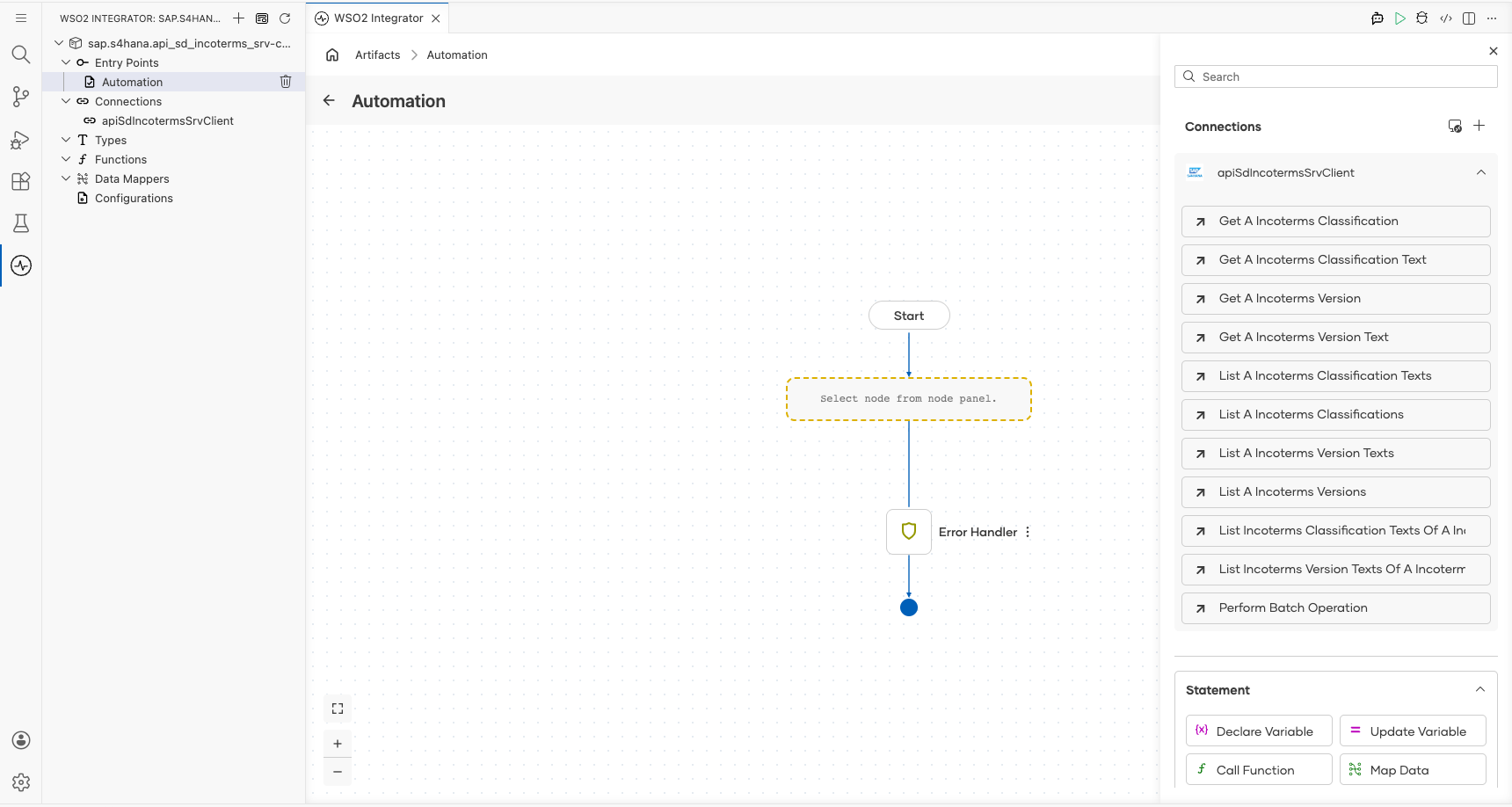The width and height of the screenshot is (1512, 807).
Task: Open Run and Debug view
Action: (x=21, y=139)
